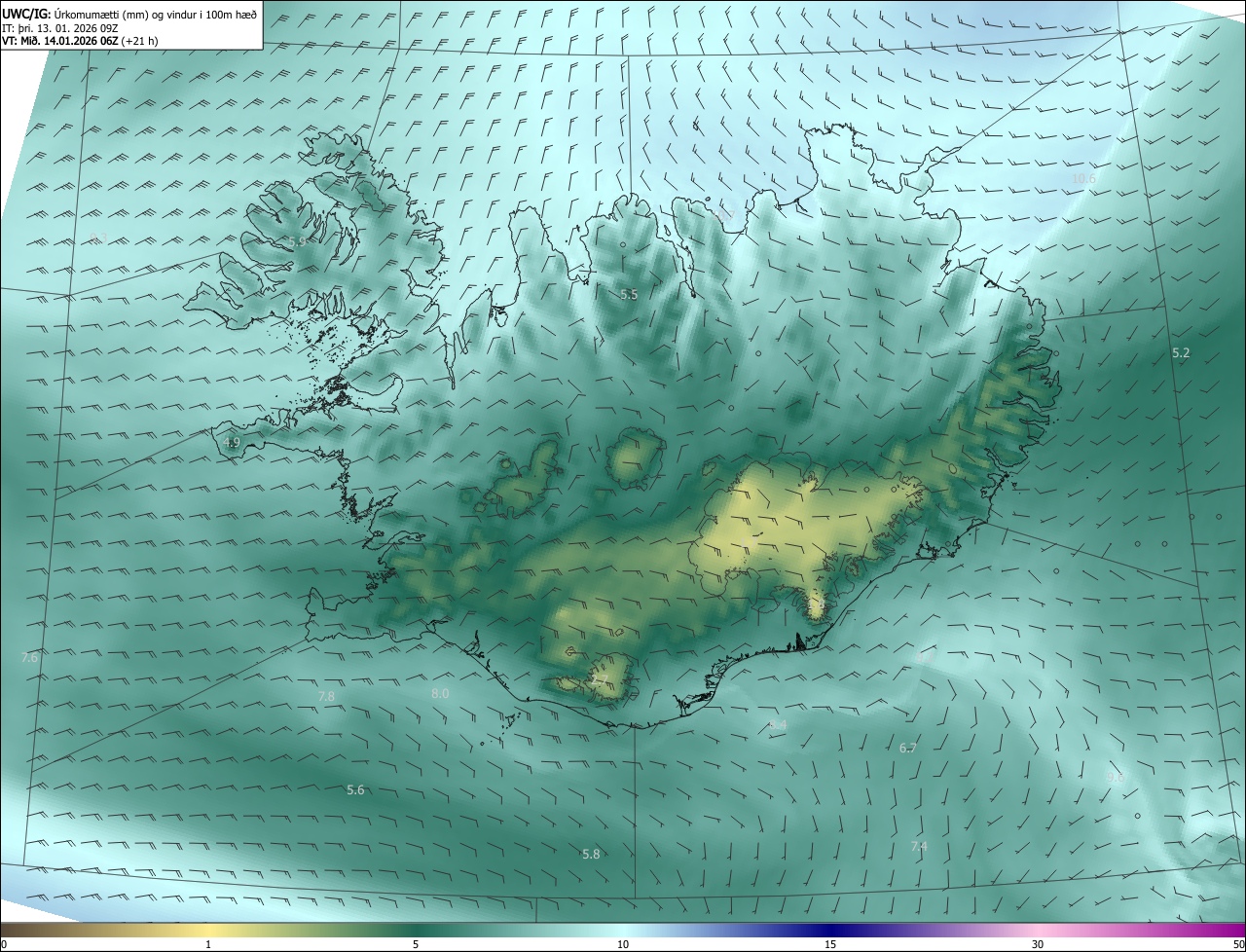Pick the pink colorbar band above tick 30
1246x952 pixels.
(x=1038, y=931)
